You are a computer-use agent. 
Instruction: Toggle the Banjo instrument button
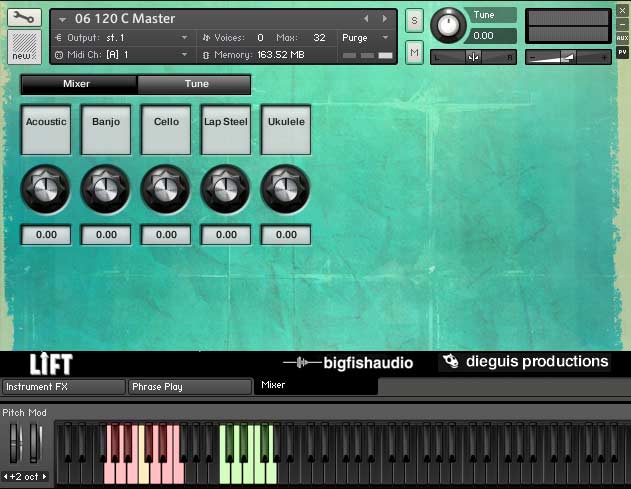point(106,130)
